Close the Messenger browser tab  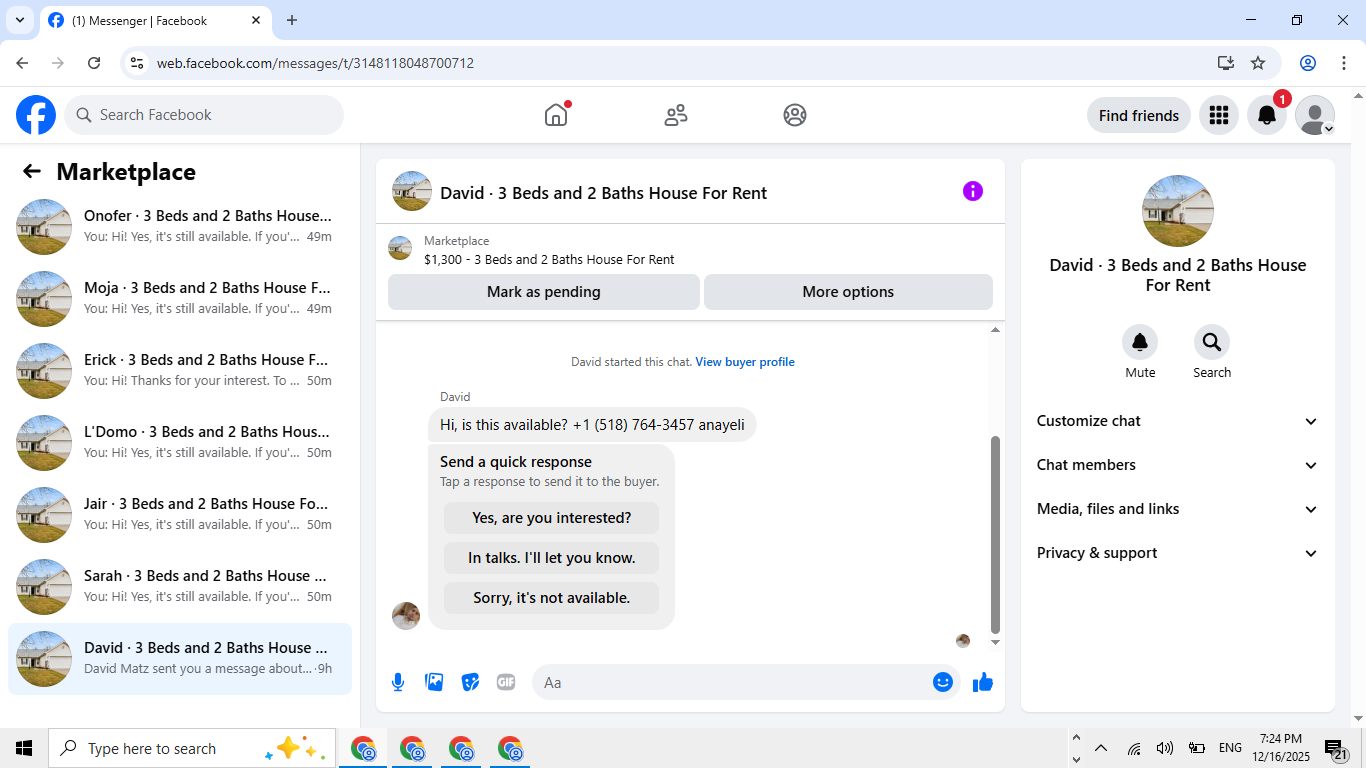256,20
